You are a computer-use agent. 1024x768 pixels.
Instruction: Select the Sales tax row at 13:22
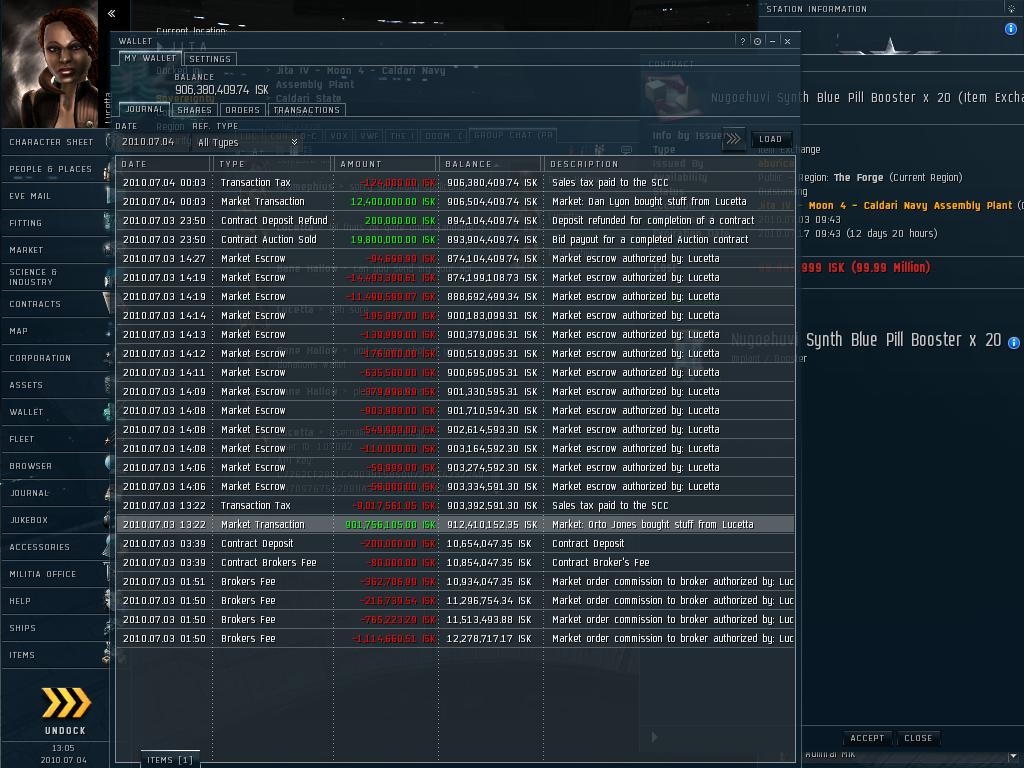pyautogui.click(x=455, y=505)
